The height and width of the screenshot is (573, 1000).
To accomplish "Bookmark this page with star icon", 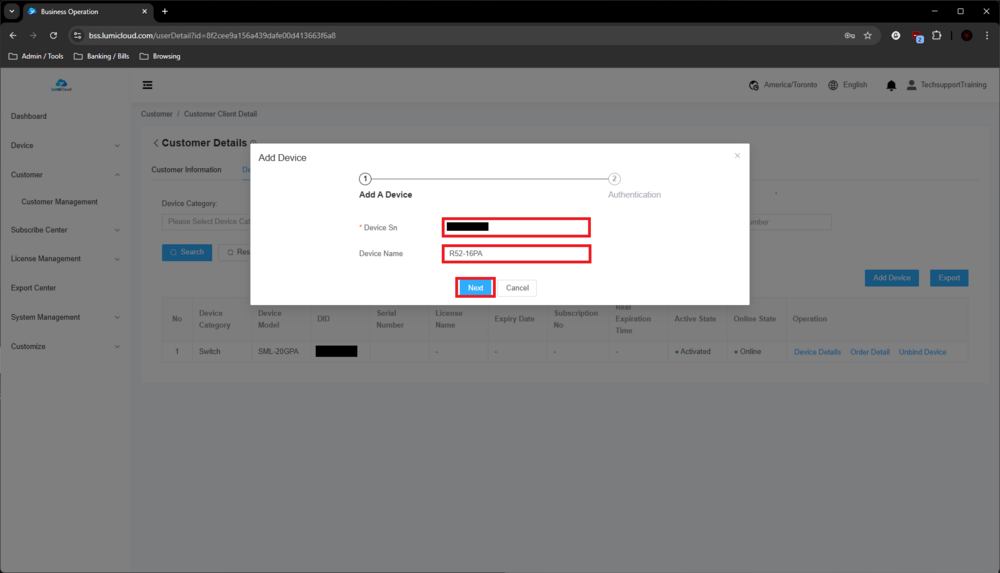I will [x=867, y=35].
